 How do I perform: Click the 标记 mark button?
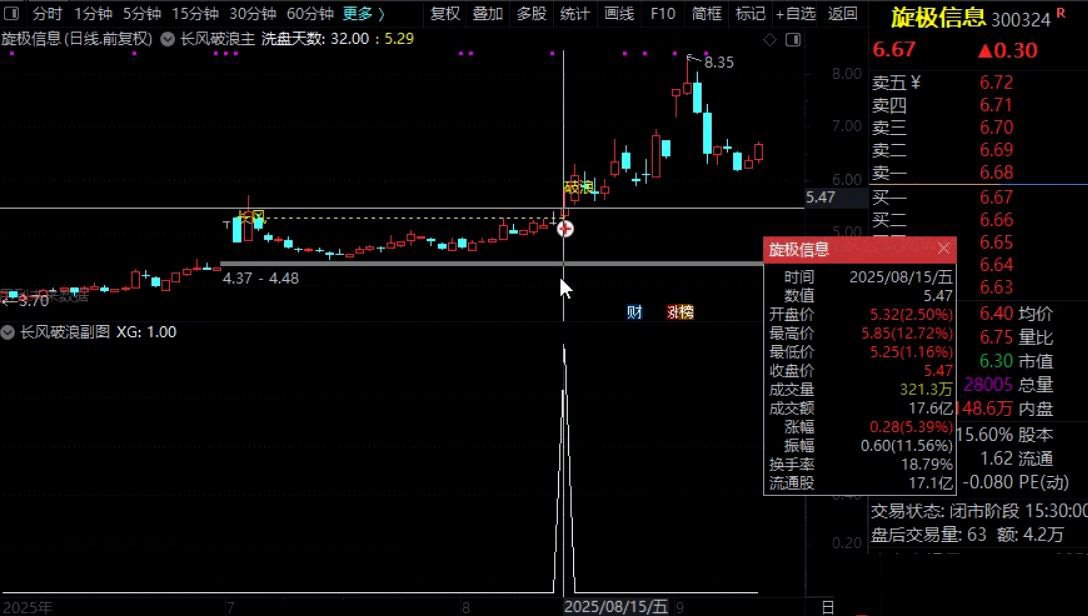click(x=750, y=13)
